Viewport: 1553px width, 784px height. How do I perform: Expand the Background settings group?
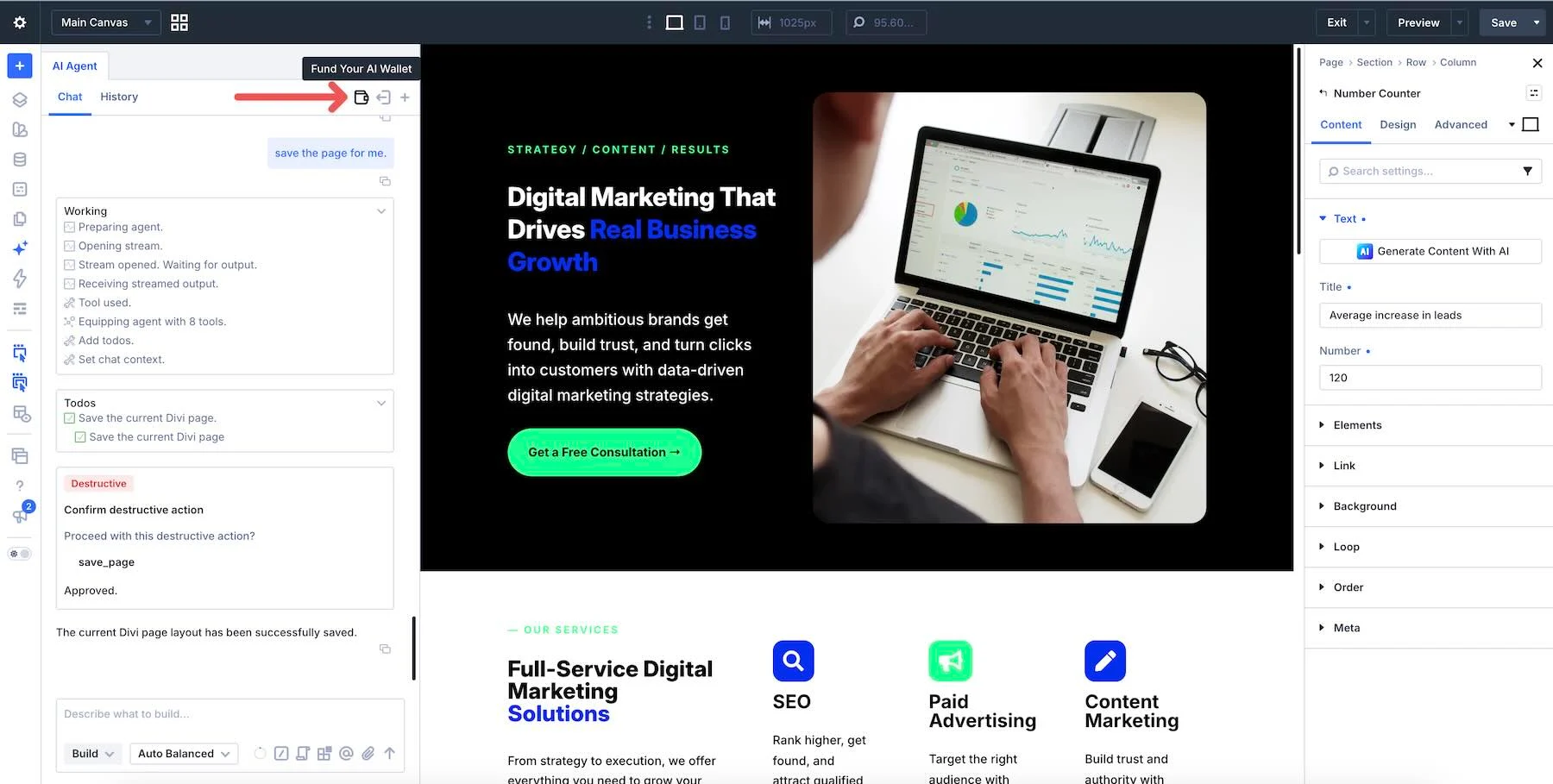[x=1364, y=506]
